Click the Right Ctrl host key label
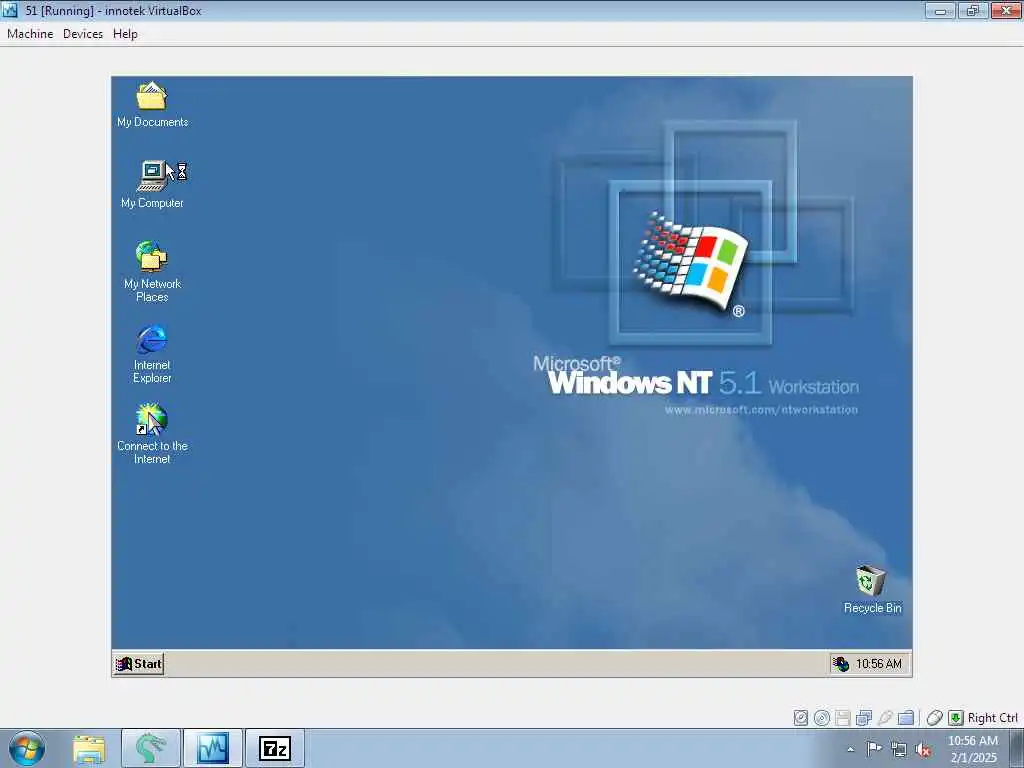 coord(992,718)
